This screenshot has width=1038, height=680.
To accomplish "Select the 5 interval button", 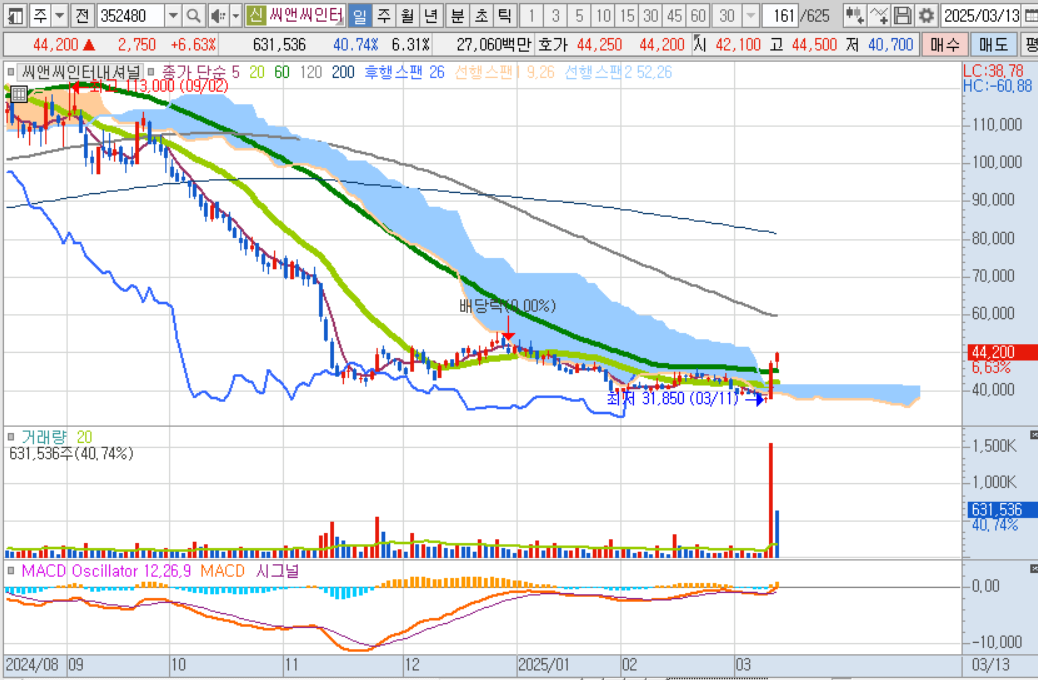I will pyautogui.click(x=579, y=15).
